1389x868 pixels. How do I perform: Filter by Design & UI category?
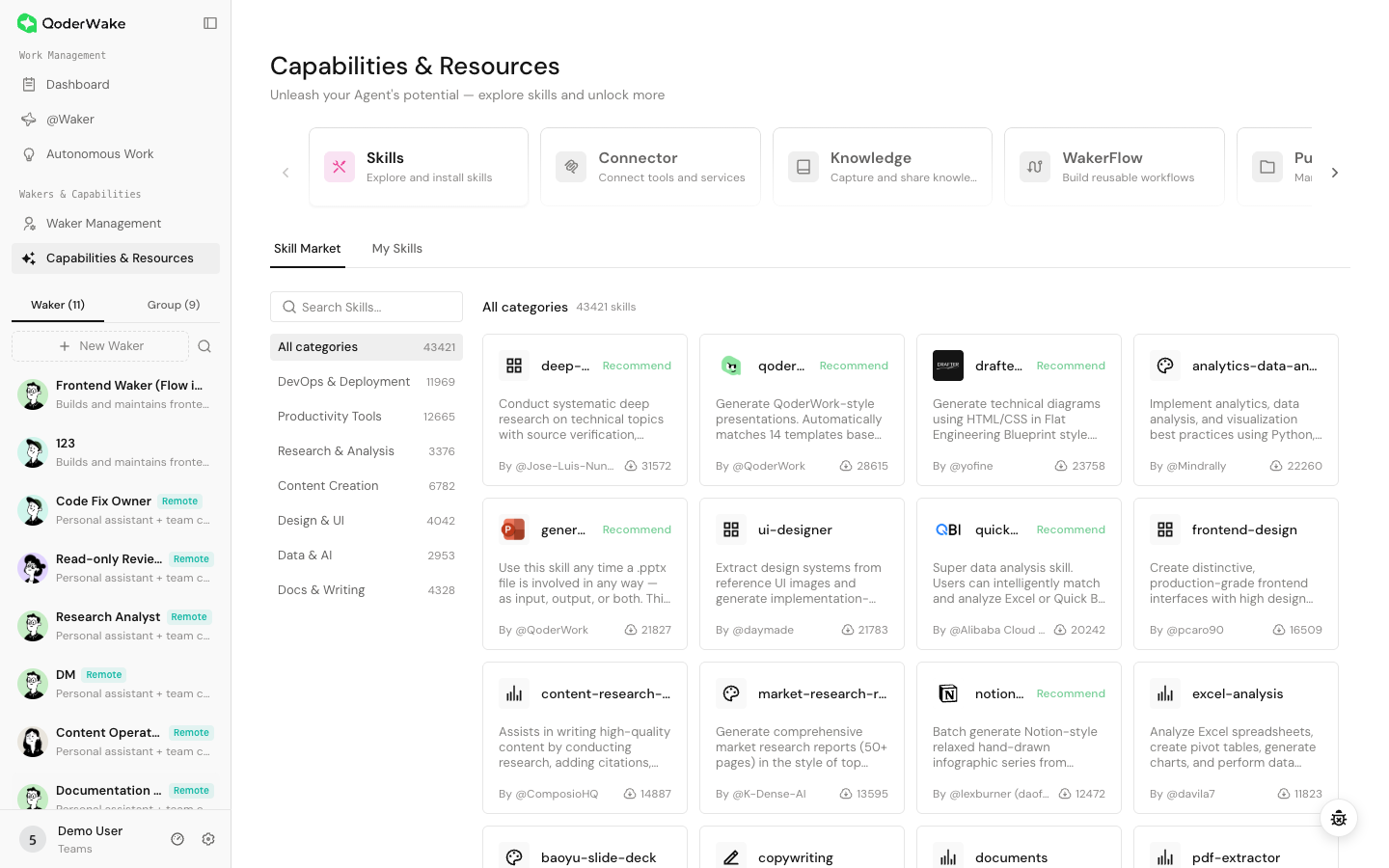367,521
